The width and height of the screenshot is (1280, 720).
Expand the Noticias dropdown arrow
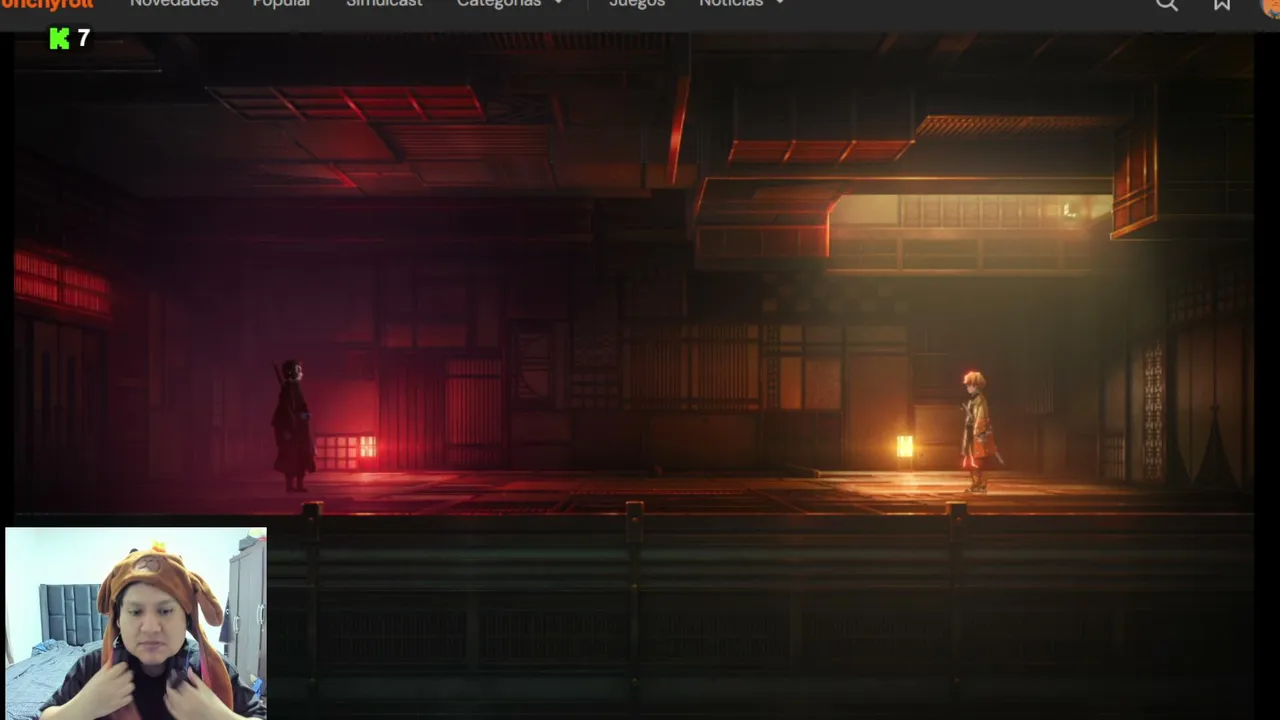click(x=780, y=3)
